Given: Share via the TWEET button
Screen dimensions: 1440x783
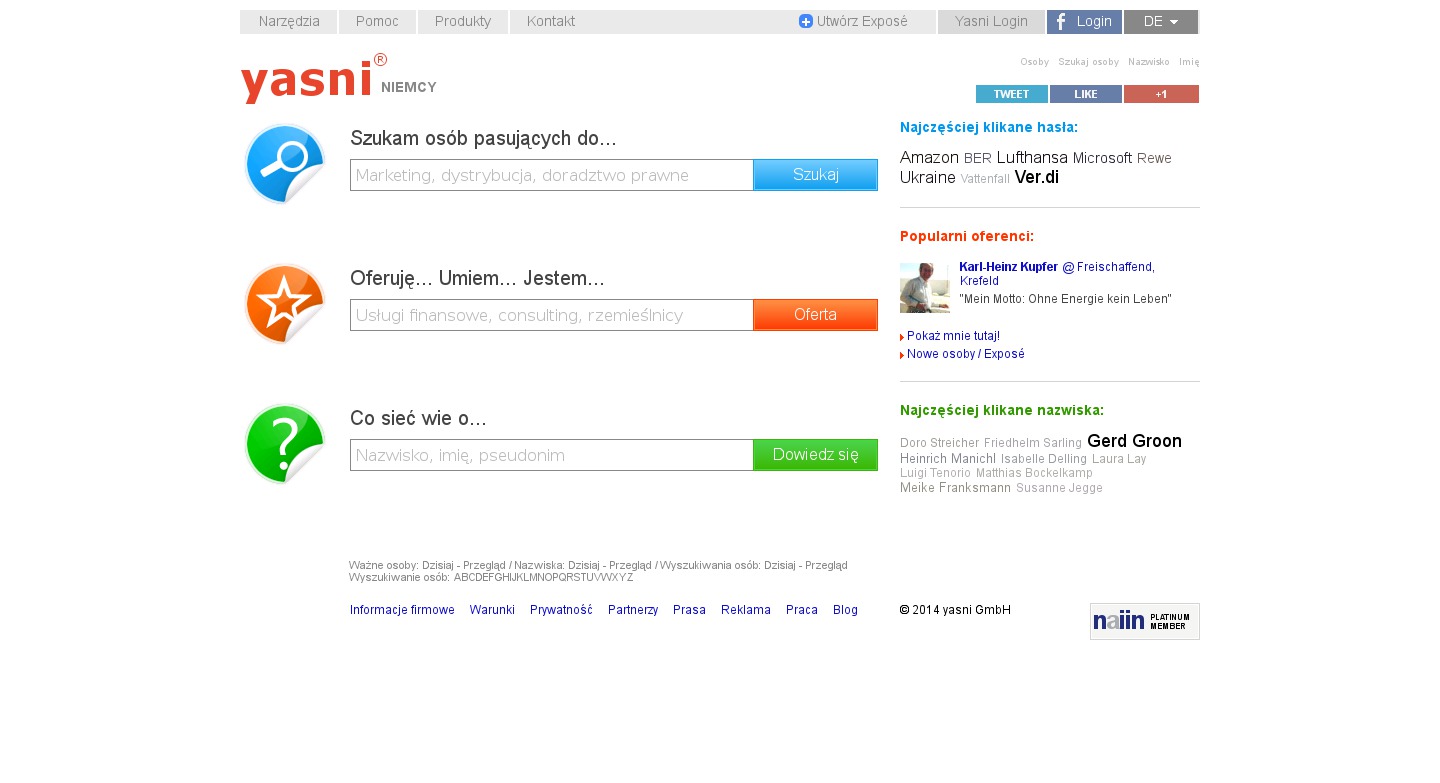Looking at the screenshot, I should (1012, 94).
